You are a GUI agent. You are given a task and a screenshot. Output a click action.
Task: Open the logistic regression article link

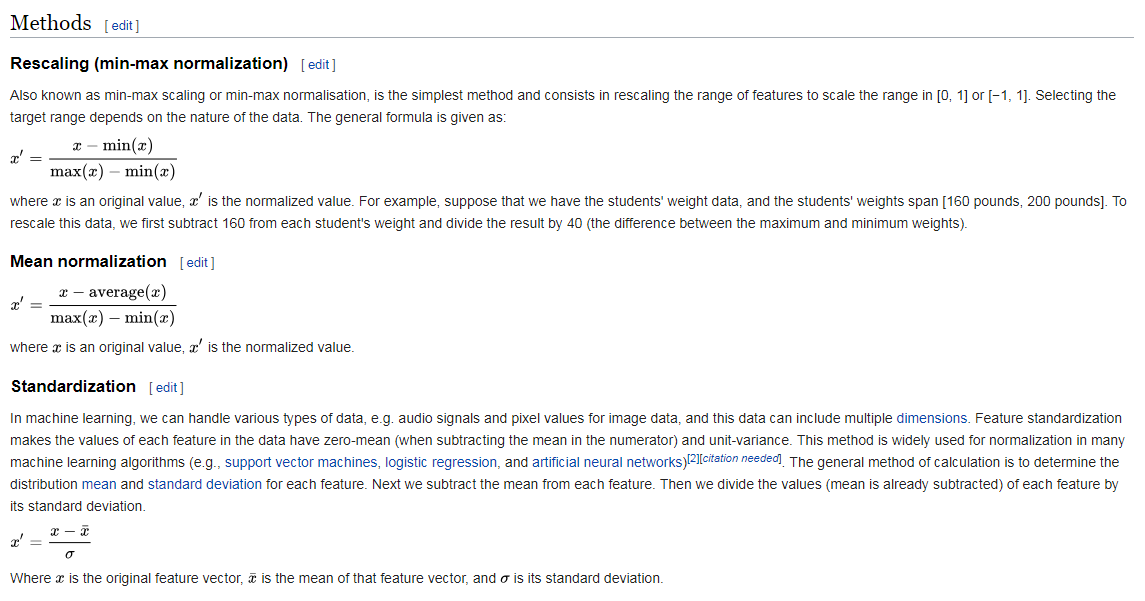441,462
